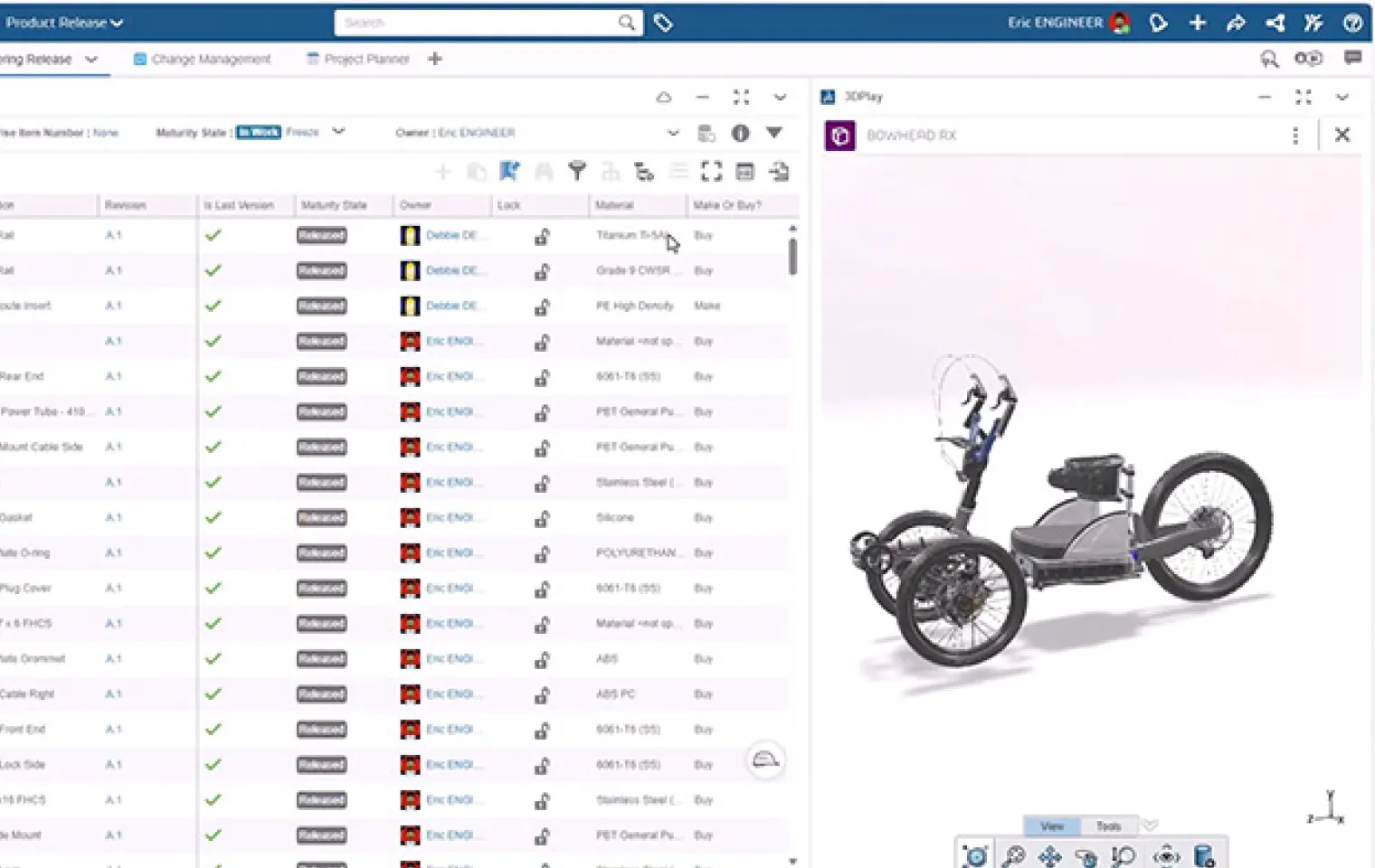Toggle lock for the Titanium row

tap(541, 237)
